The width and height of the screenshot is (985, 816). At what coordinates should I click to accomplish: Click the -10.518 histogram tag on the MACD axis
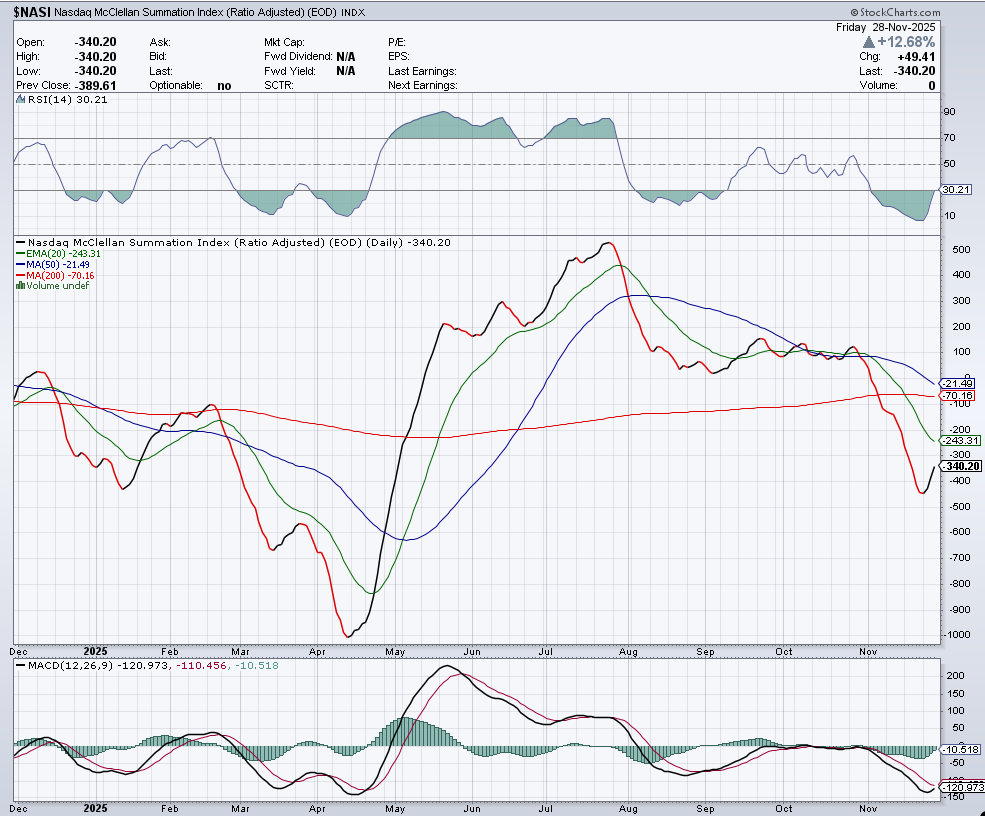963,749
